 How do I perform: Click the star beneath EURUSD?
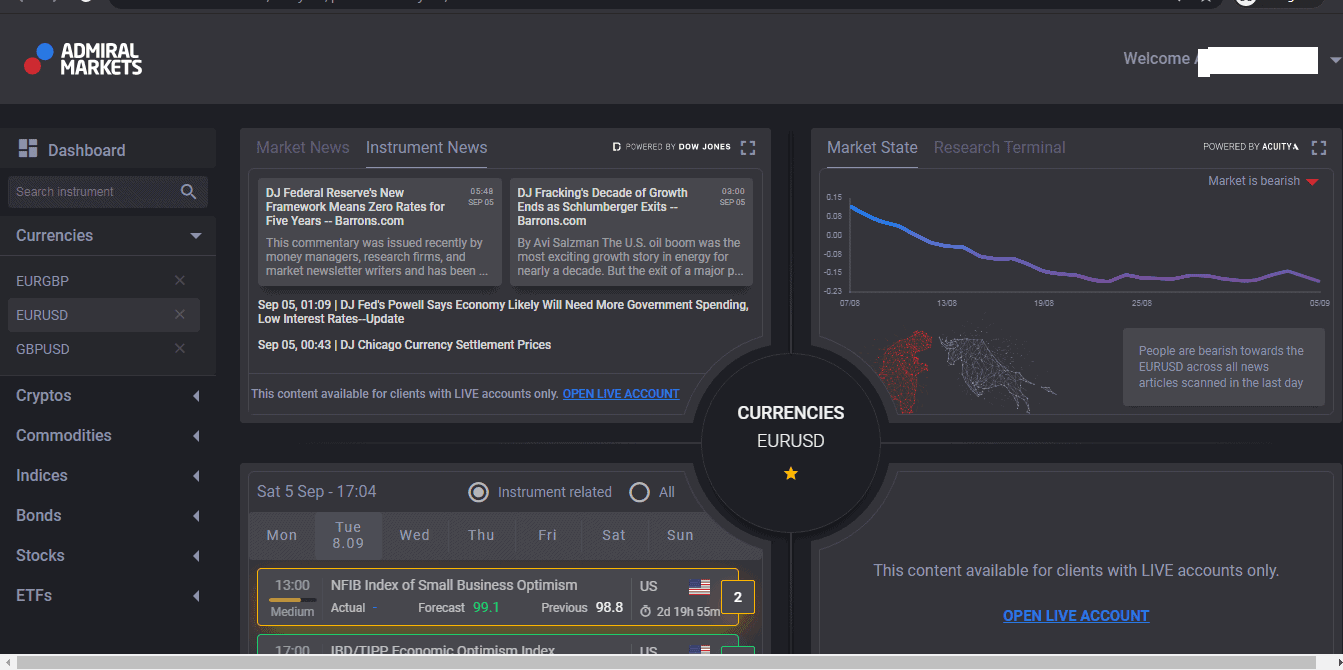790,473
